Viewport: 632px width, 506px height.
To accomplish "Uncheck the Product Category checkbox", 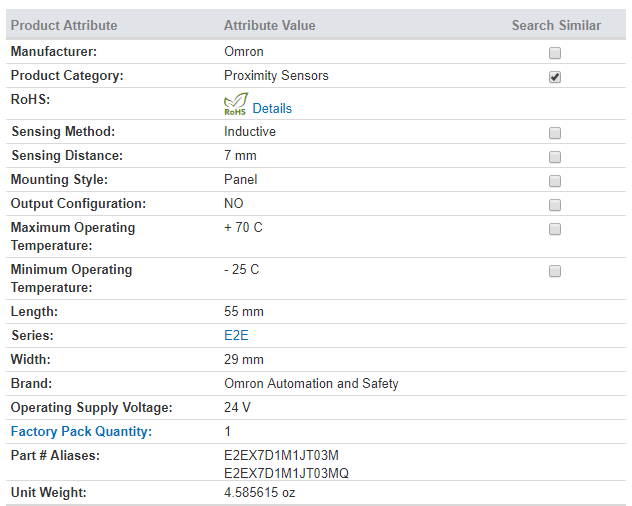I will click(x=555, y=77).
